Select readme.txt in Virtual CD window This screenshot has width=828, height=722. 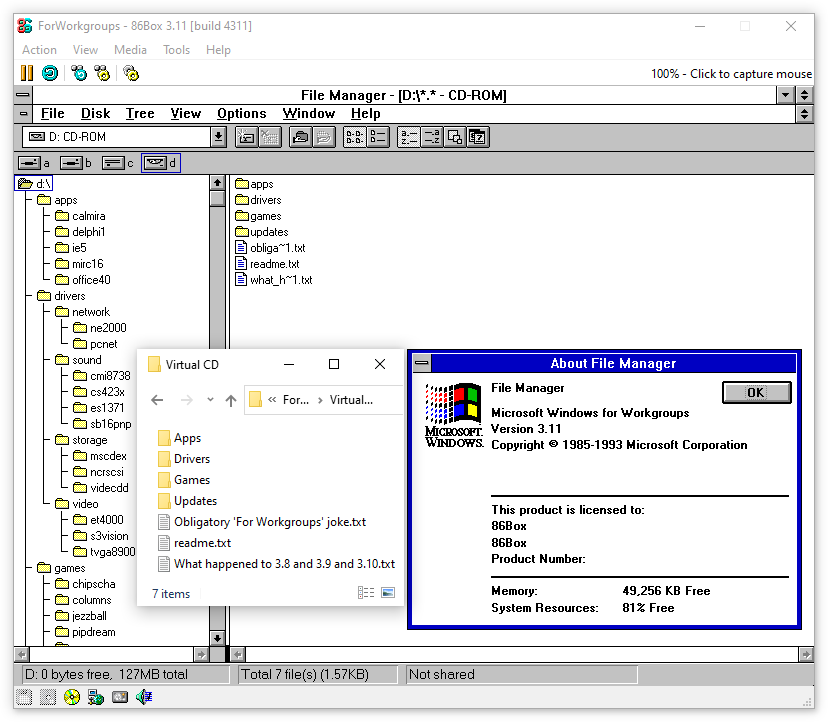click(194, 542)
